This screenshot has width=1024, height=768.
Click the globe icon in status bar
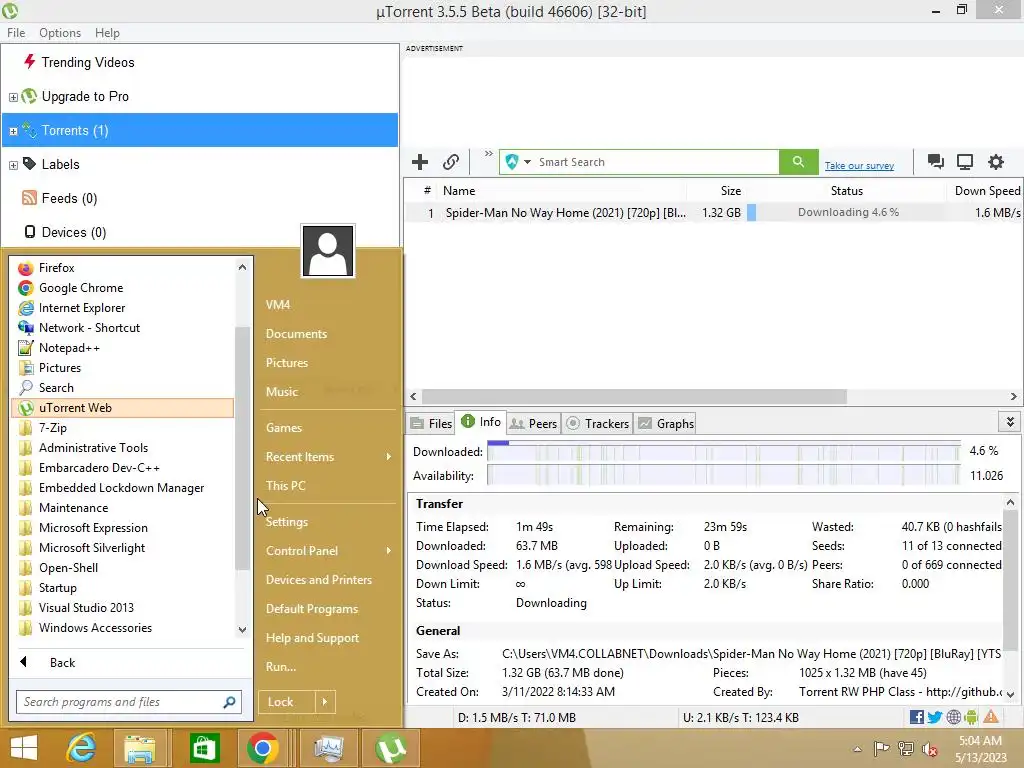(953, 717)
